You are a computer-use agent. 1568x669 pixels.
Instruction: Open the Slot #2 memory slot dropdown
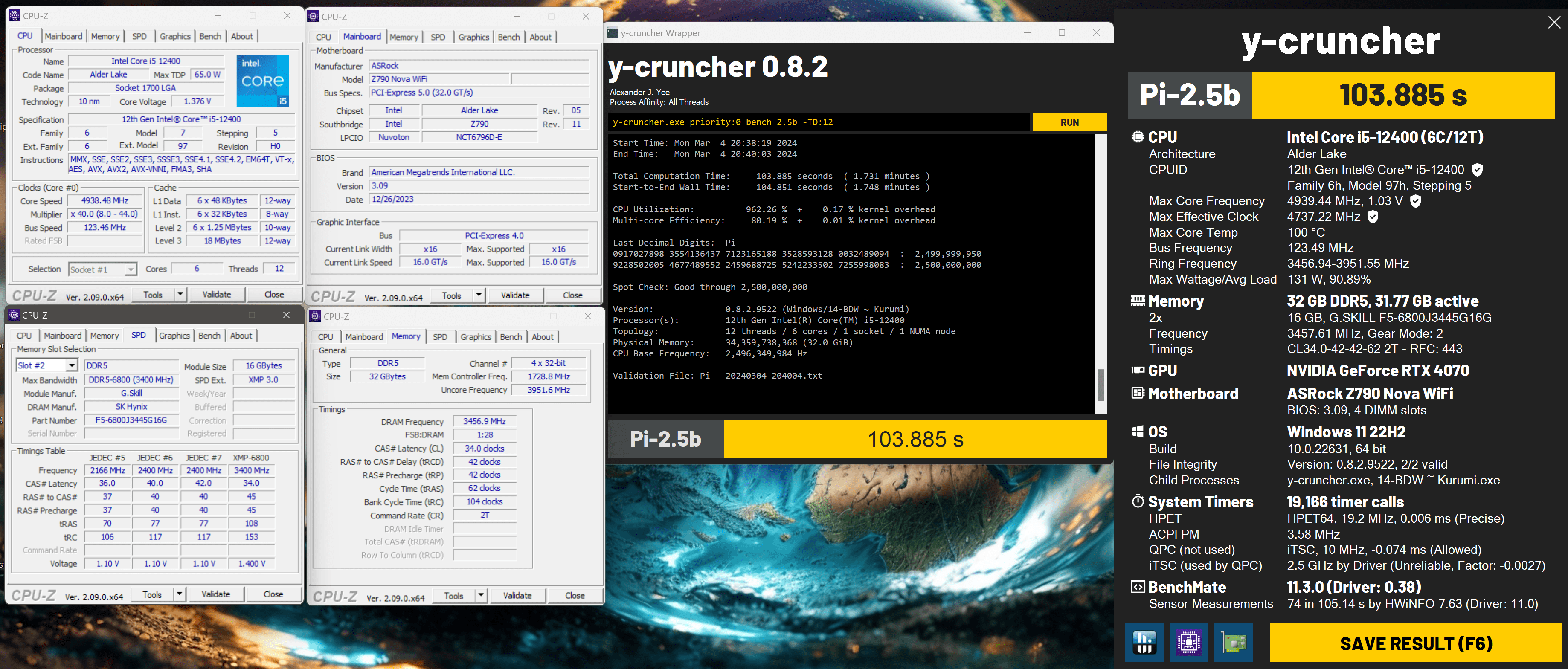click(x=72, y=365)
